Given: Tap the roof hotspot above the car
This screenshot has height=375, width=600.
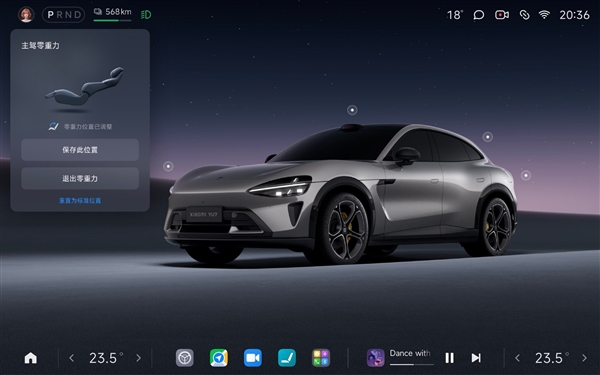Looking at the screenshot, I should click(352, 110).
